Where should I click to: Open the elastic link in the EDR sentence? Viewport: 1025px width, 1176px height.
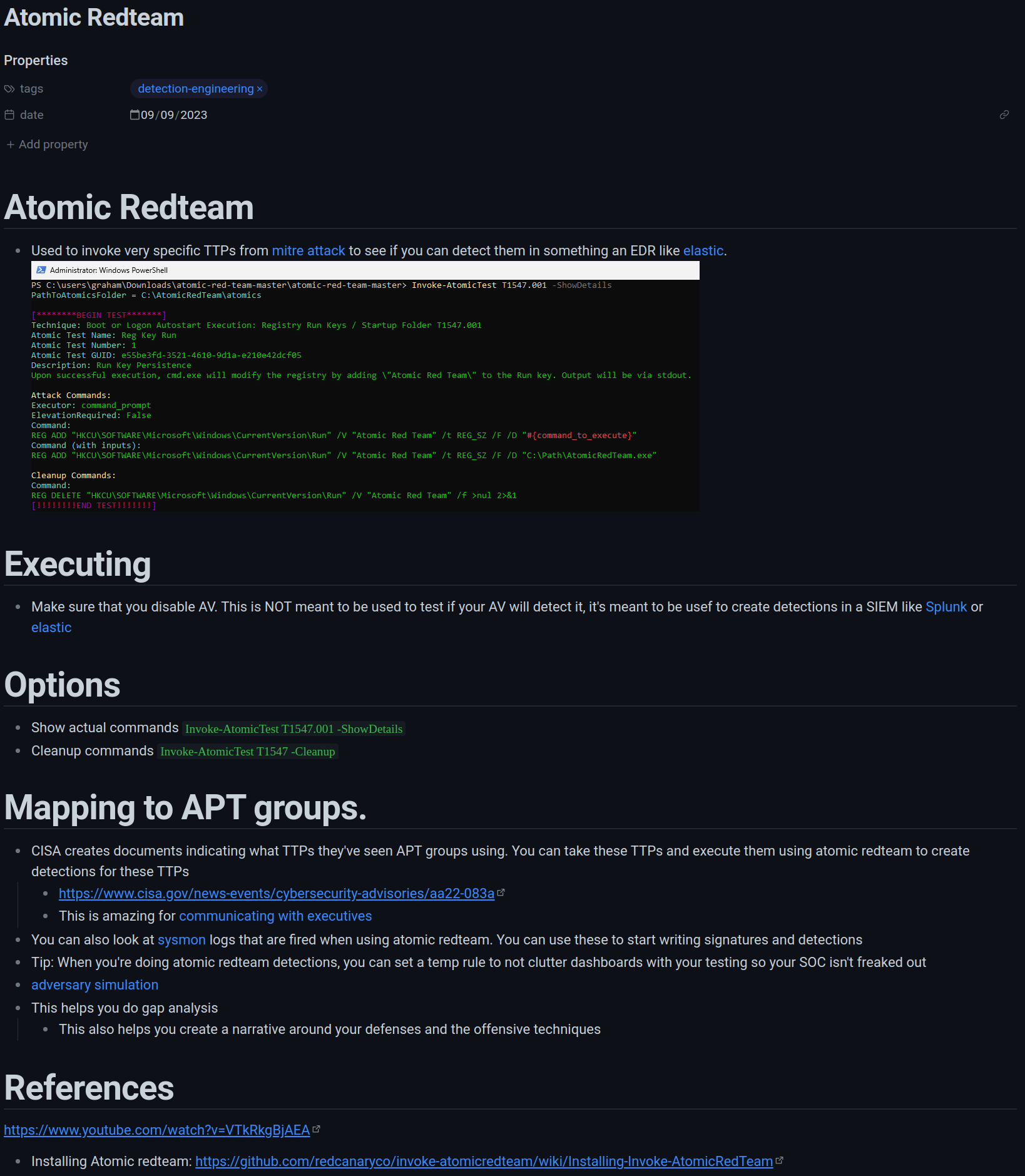703,251
